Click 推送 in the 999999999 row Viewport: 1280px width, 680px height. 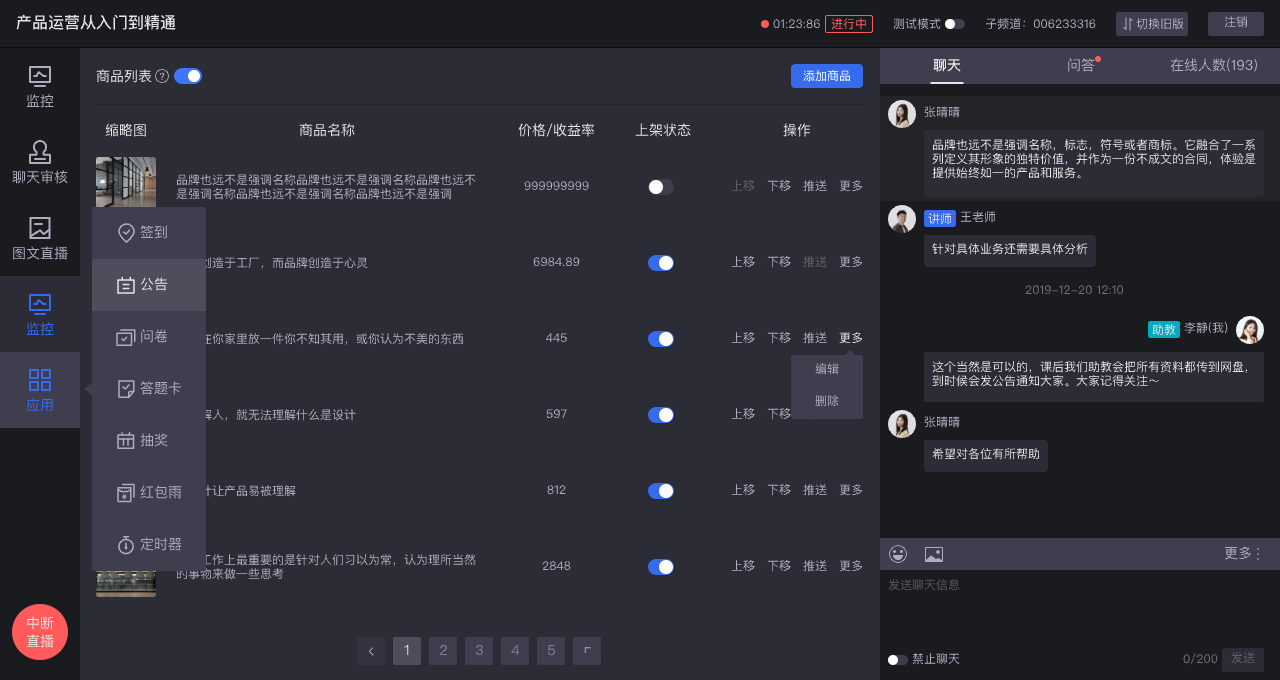pyautogui.click(x=815, y=186)
